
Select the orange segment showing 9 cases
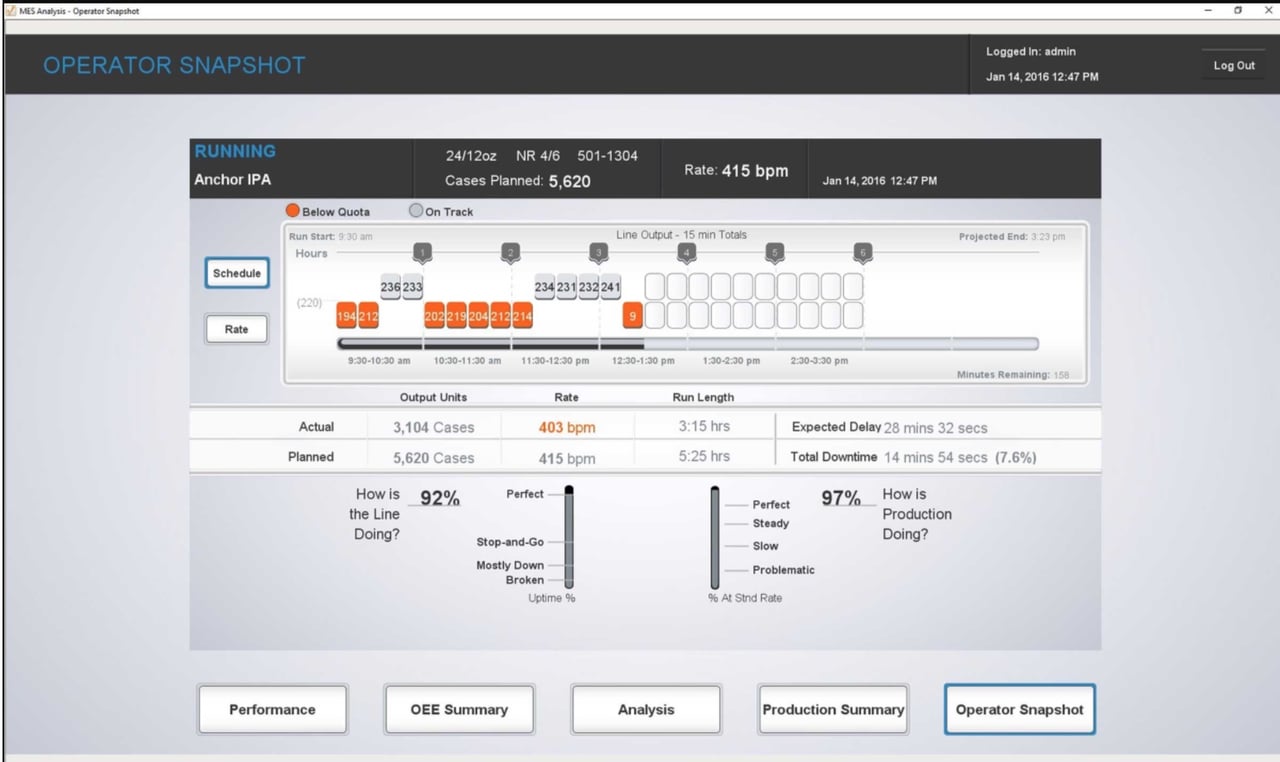click(632, 315)
